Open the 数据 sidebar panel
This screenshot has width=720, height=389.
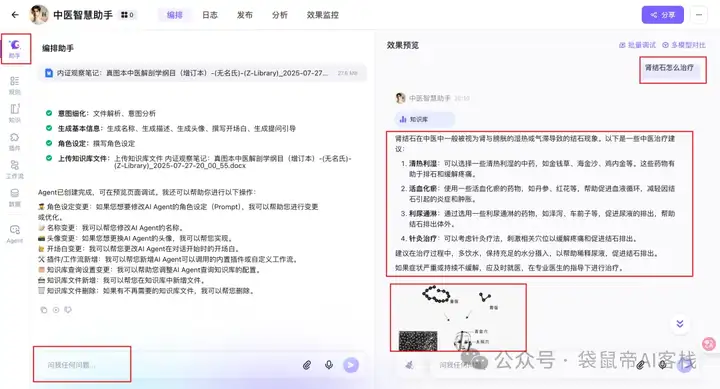coord(15,197)
